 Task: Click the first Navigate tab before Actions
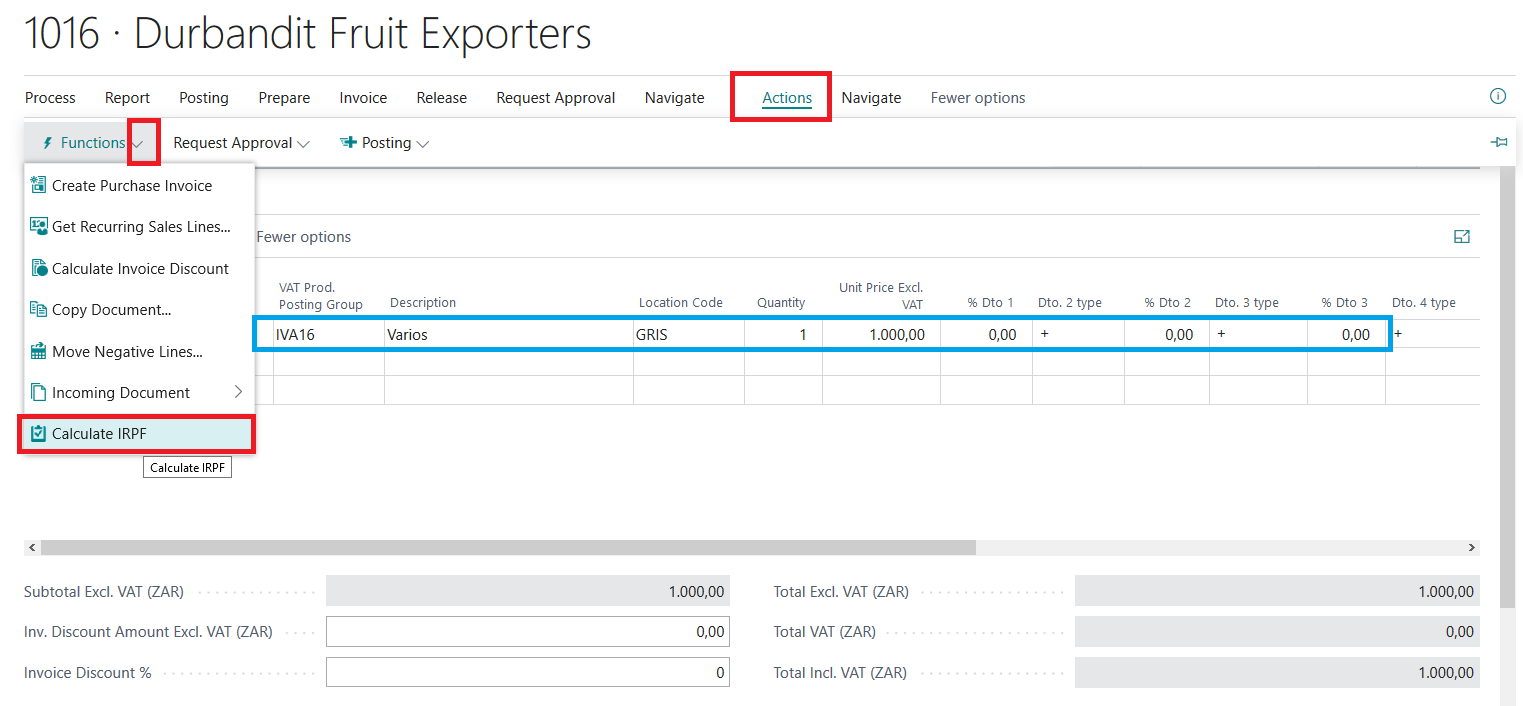675,98
